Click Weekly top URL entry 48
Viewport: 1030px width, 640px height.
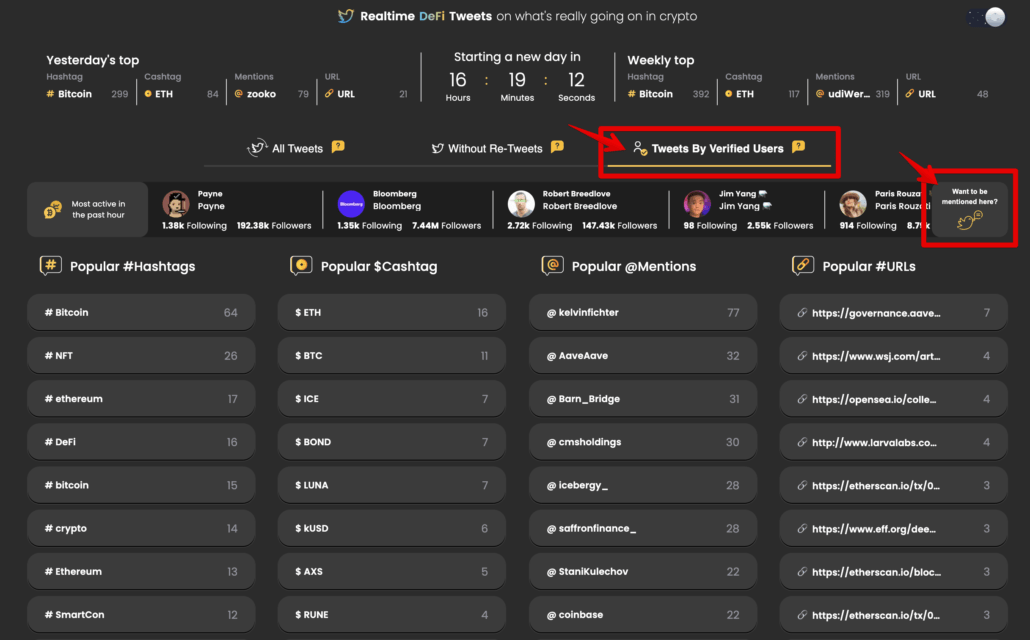[x=947, y=94]
